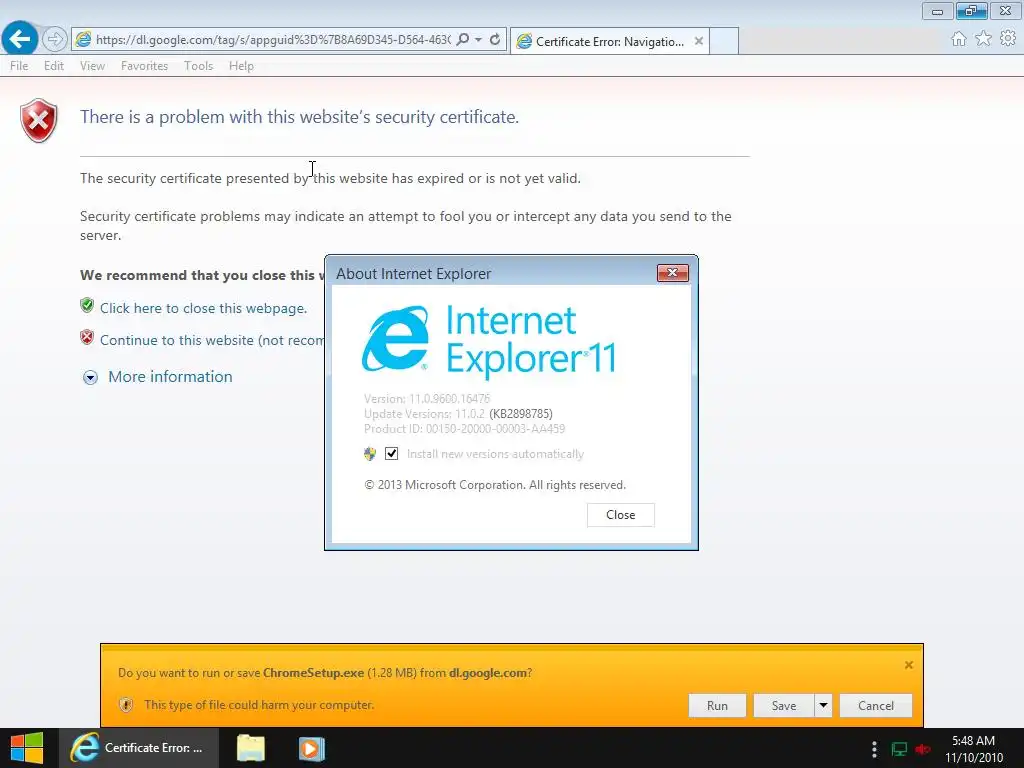Click the KB2898785 update link
The image size is (1024, 768).
(520, 413)
